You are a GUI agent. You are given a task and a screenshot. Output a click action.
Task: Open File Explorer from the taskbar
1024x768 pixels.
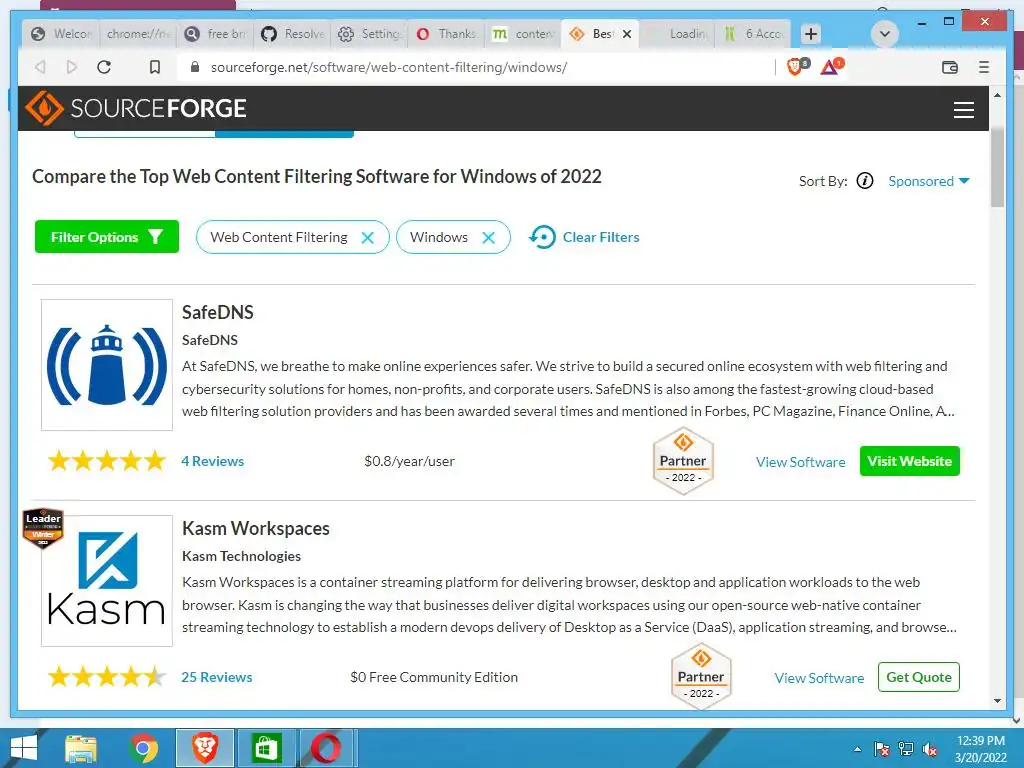click(81, 748)
